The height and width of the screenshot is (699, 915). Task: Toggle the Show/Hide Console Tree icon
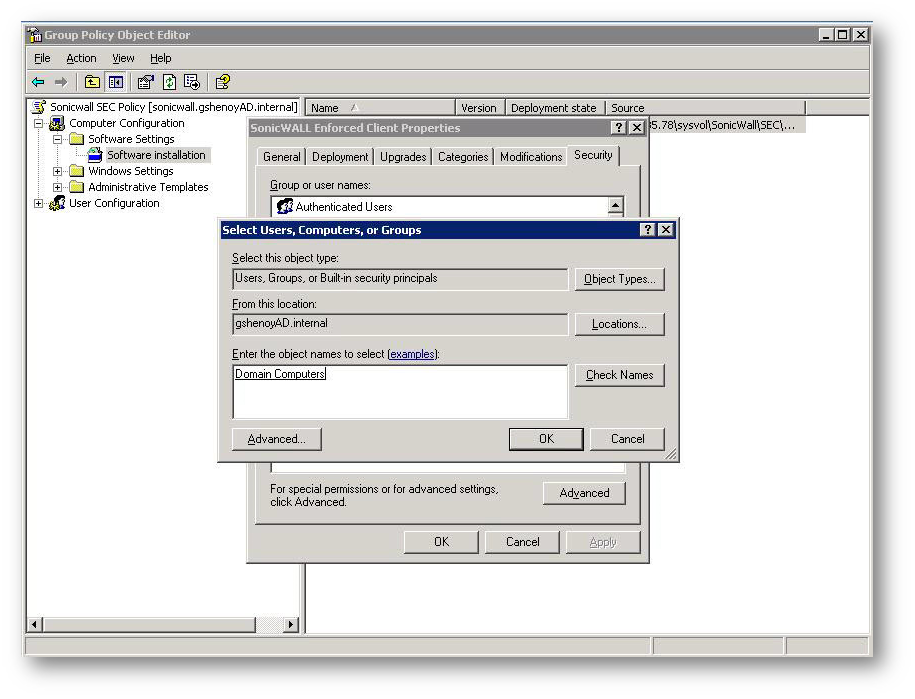point(116,82)
